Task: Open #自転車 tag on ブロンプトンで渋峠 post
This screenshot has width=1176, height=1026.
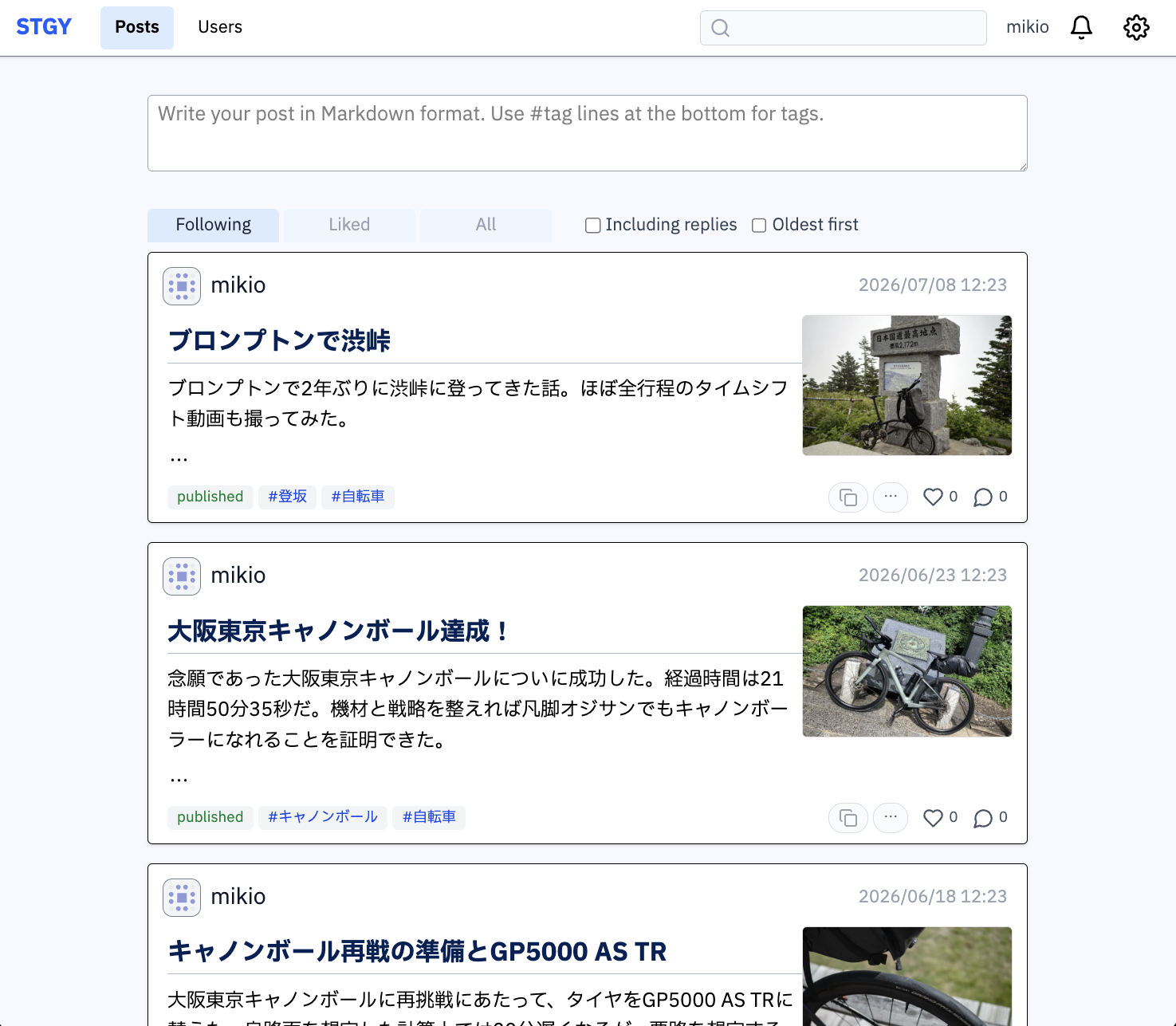Action: [358, 497]
